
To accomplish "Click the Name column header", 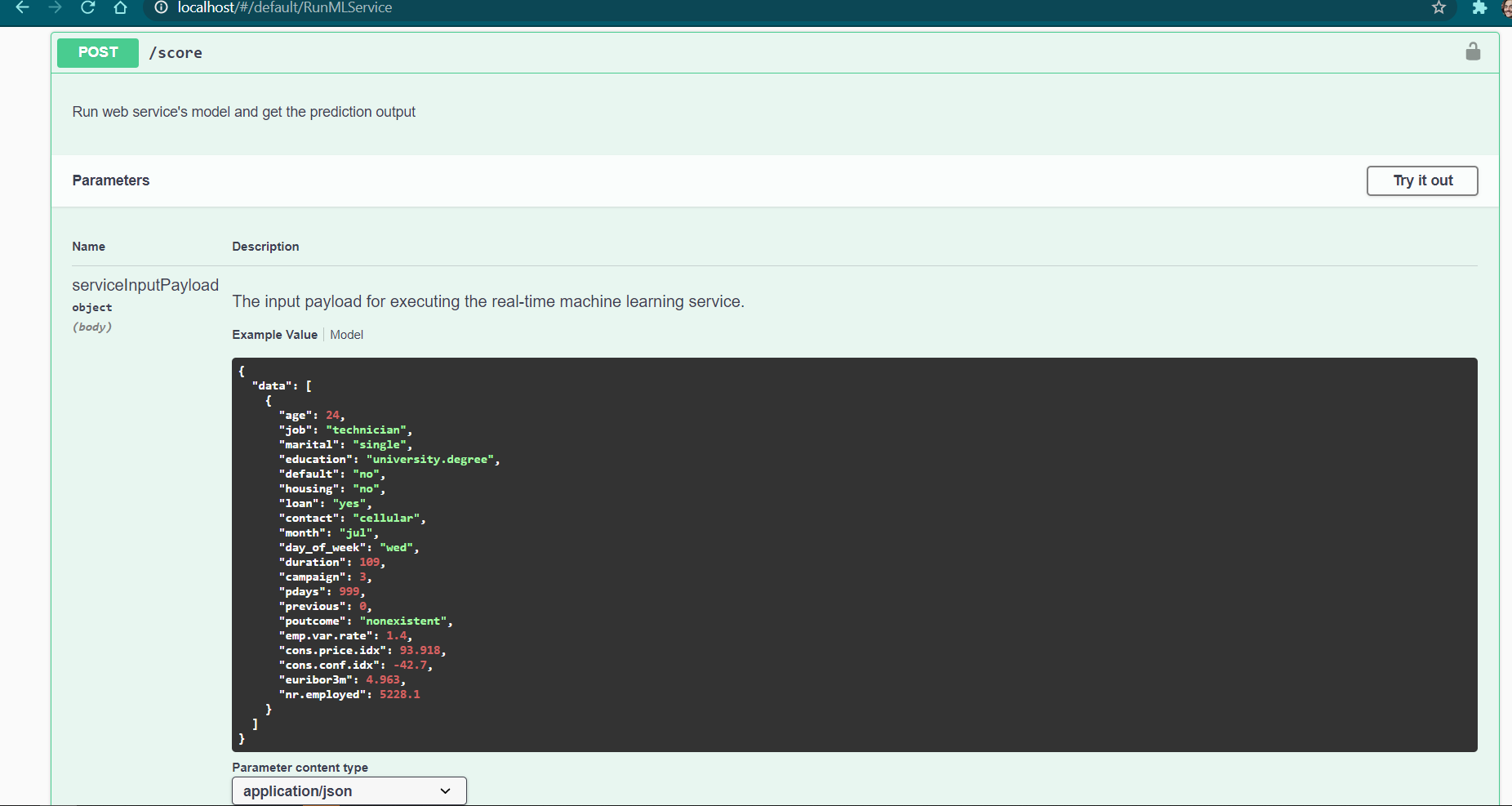I will click(88, 247).
